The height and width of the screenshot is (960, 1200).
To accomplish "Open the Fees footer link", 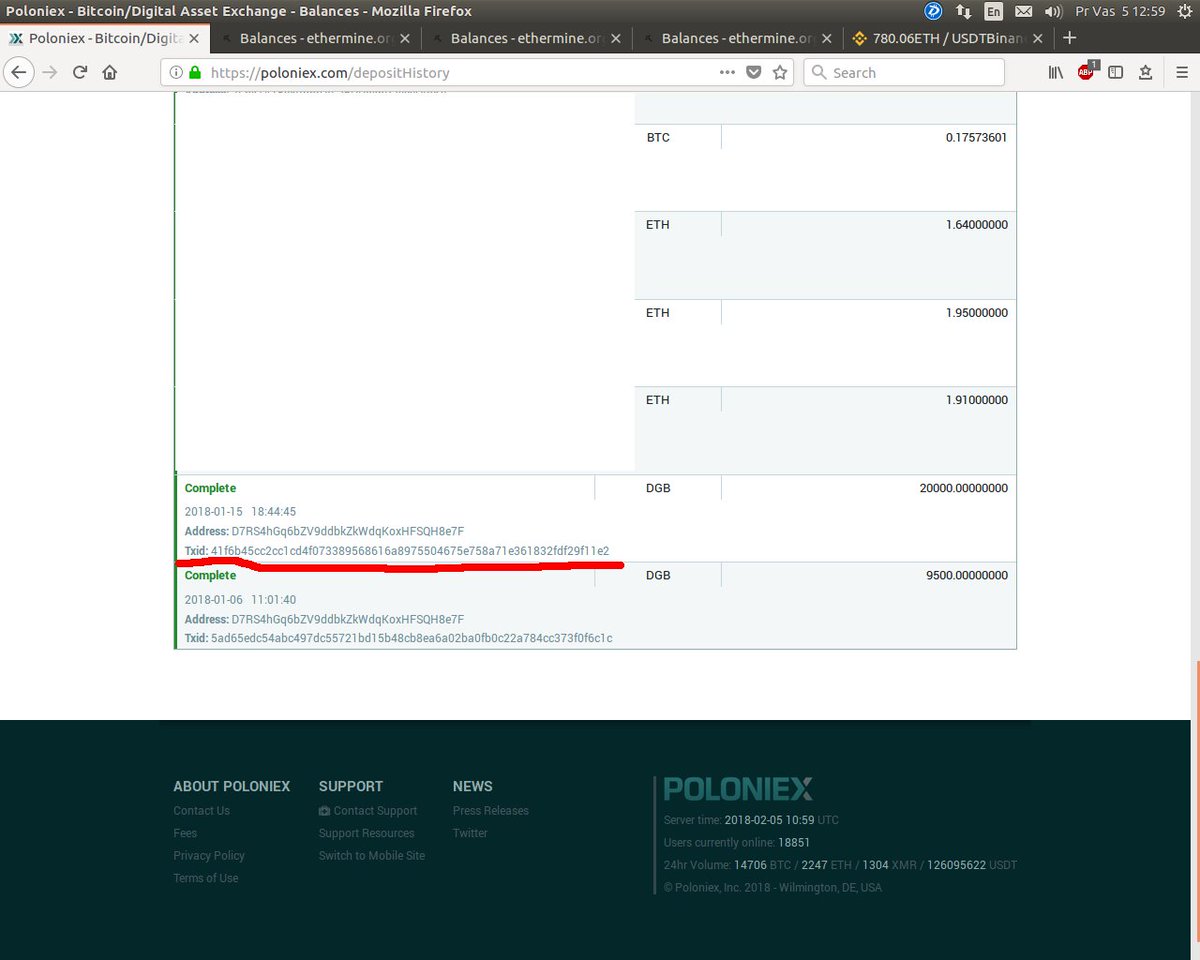I will tap(185, 833).
